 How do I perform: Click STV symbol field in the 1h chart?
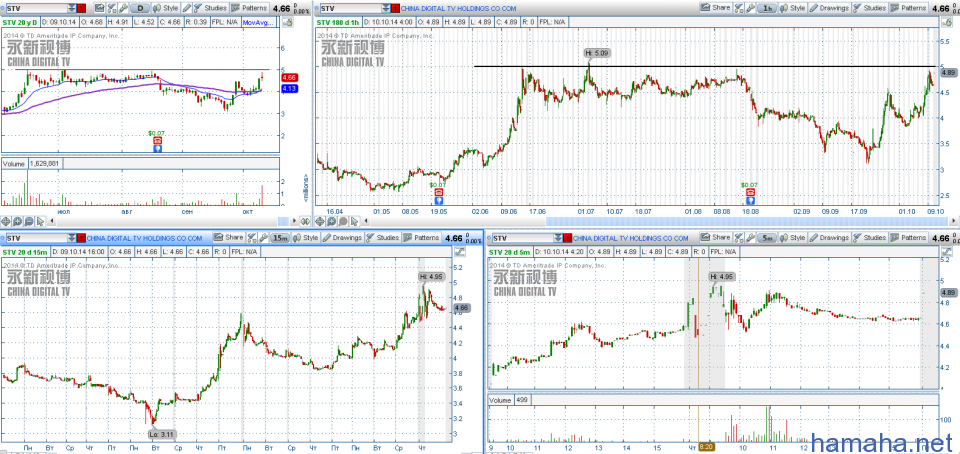(350, 8)
